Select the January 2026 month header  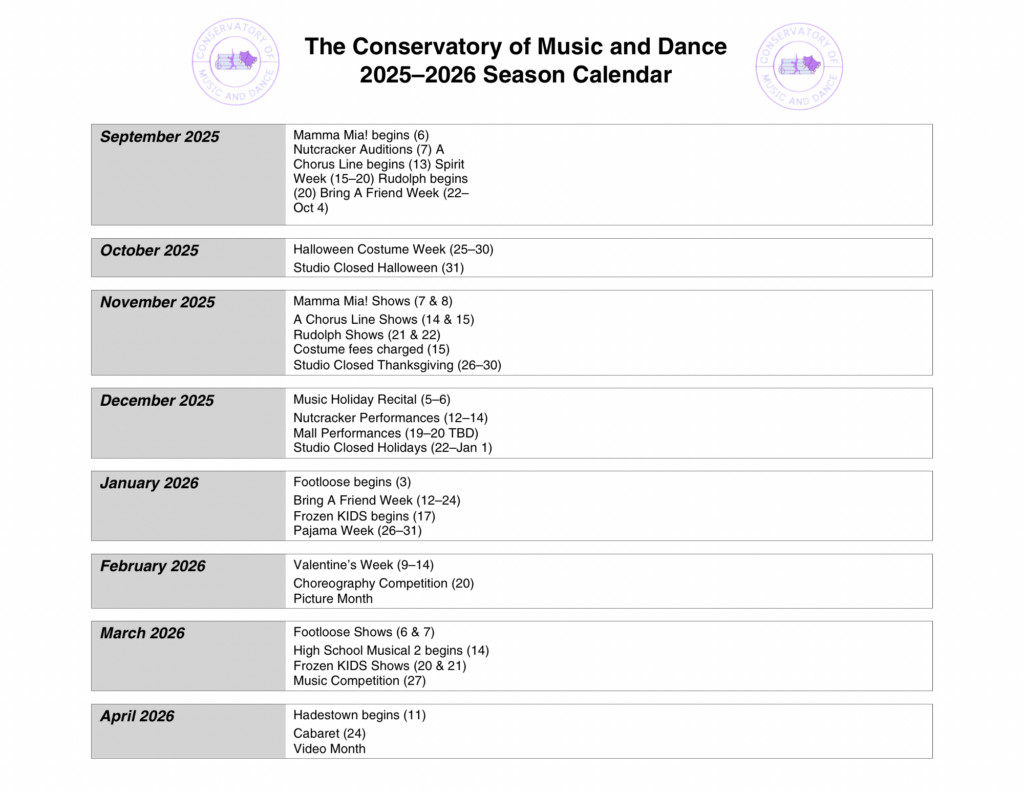coord(150,483)
